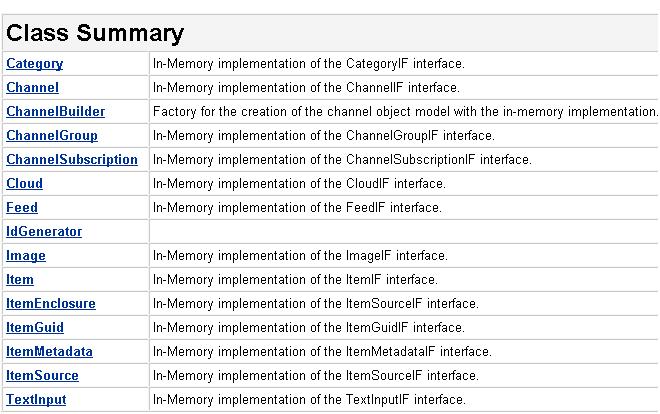Follow the Image class link
The height and width of the screenshot is (414, 660).
[x=26, y=255]
